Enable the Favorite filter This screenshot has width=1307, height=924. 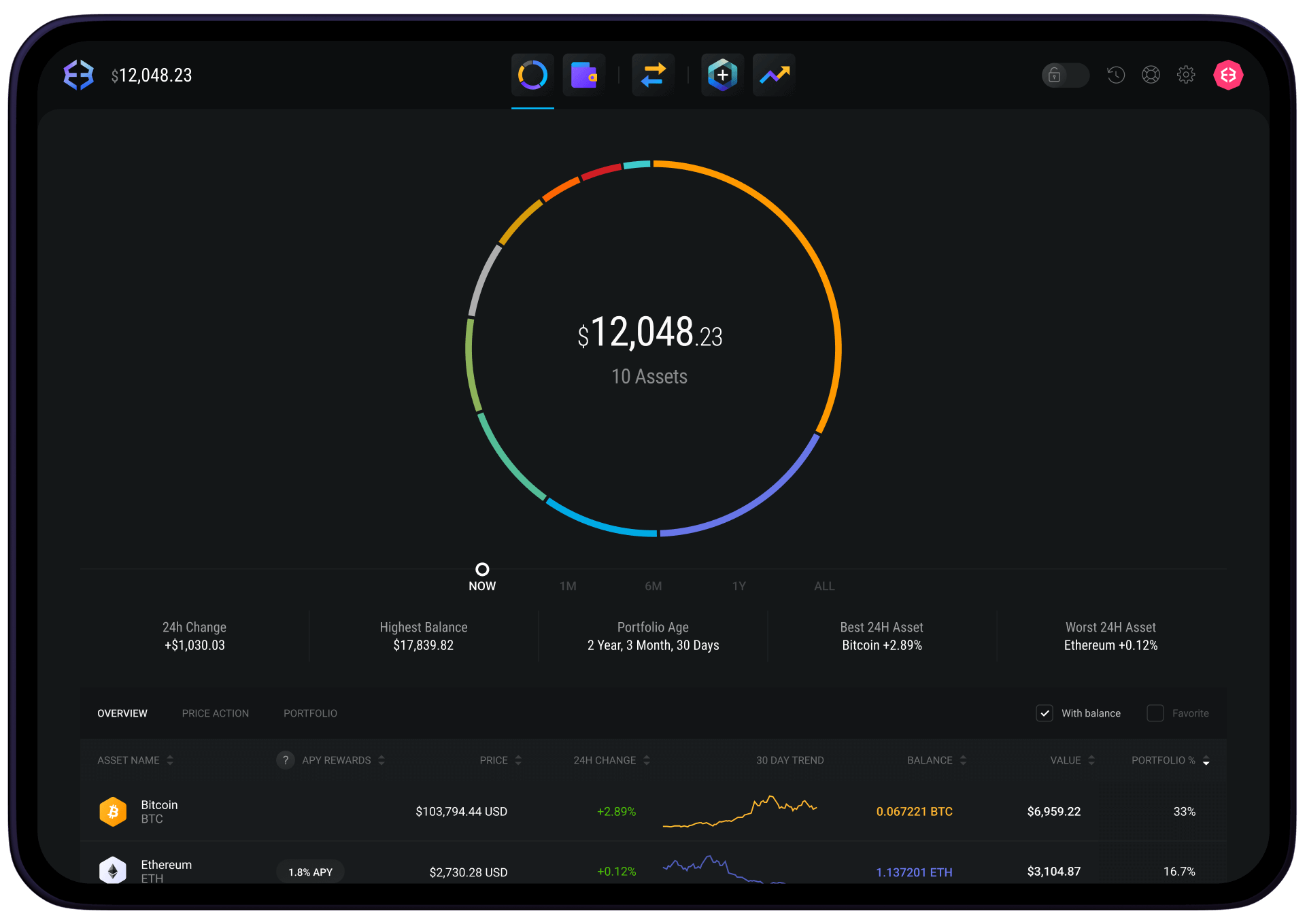(x=1155, y=713)
